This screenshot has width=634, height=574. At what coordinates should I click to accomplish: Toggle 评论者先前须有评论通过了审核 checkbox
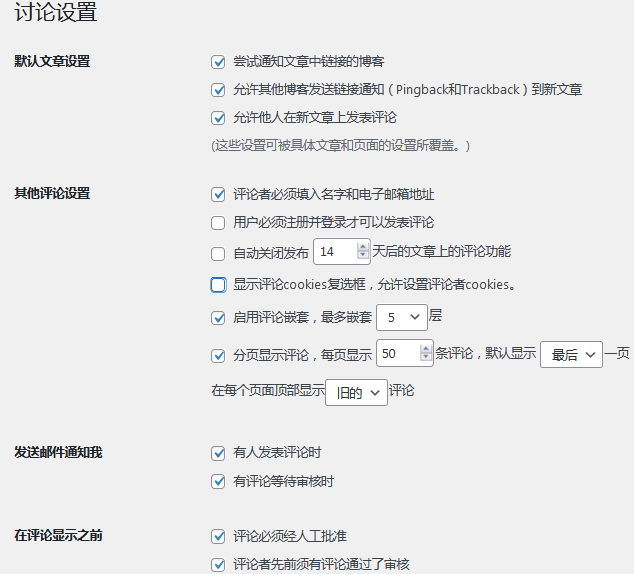pos(218,565)
